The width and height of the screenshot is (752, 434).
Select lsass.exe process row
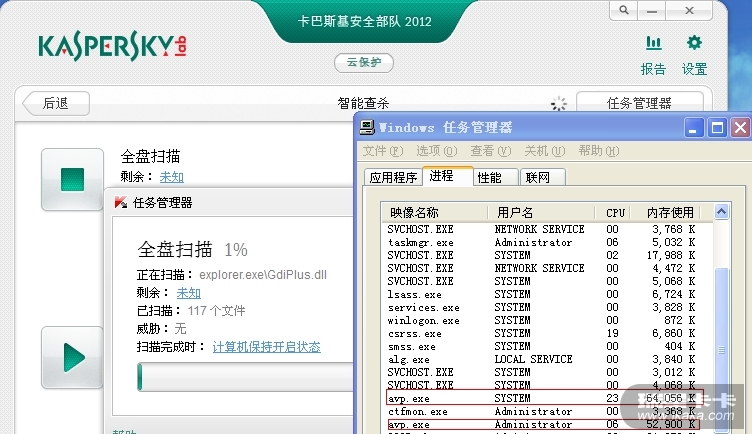(541, 294)
